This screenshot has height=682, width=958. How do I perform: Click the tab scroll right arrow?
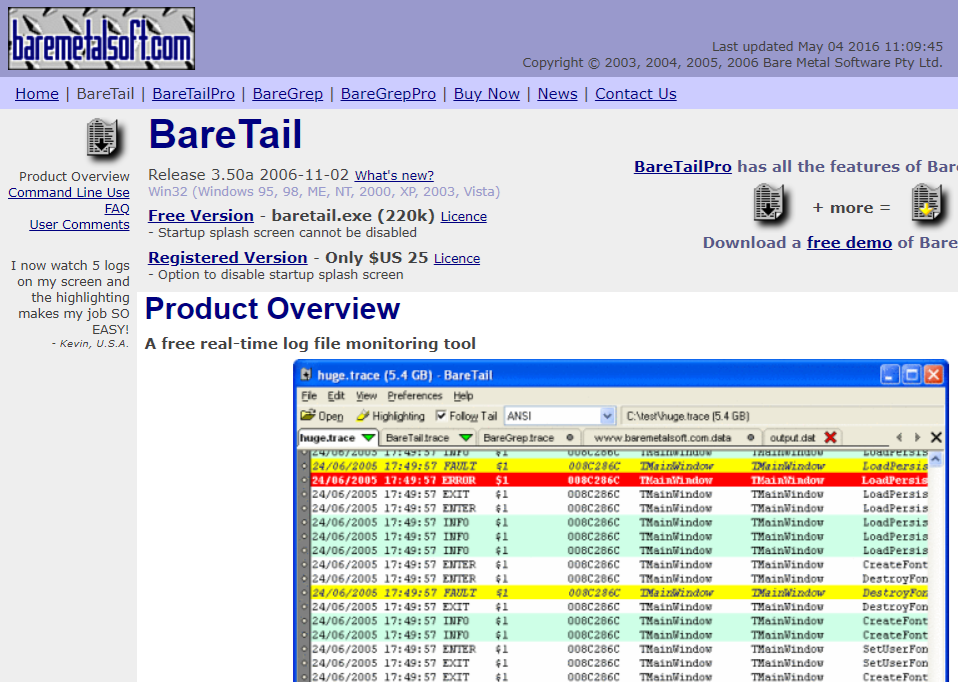[x=917, y=438]
